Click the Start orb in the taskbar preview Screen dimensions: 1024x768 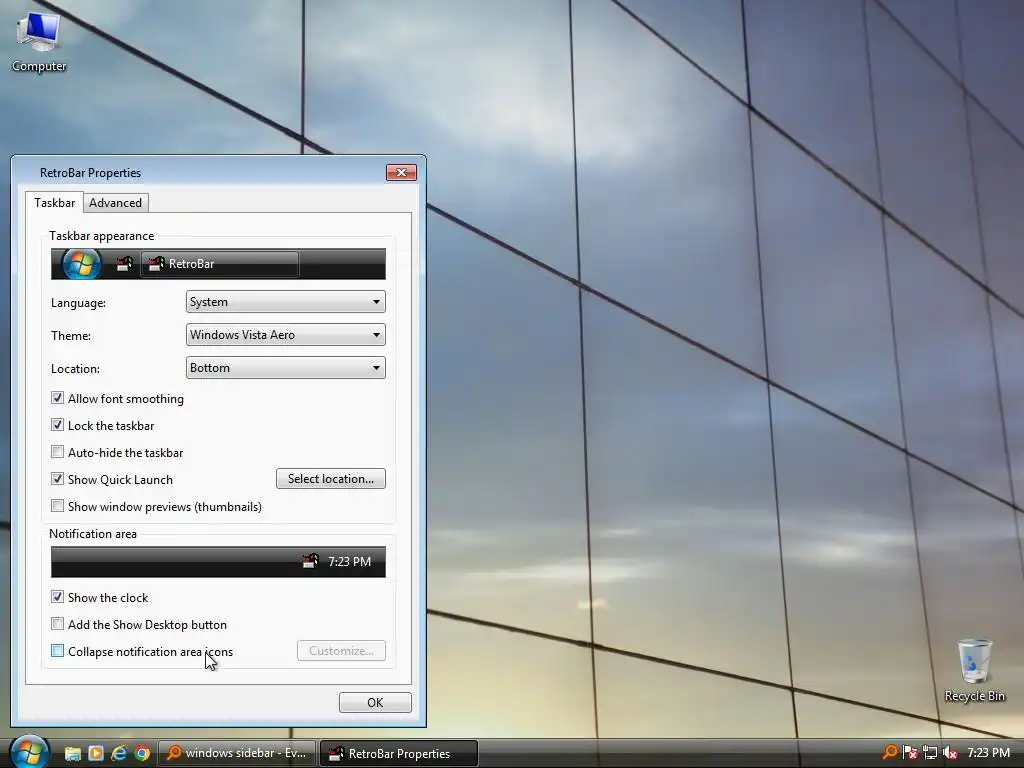tap(81, 264)
